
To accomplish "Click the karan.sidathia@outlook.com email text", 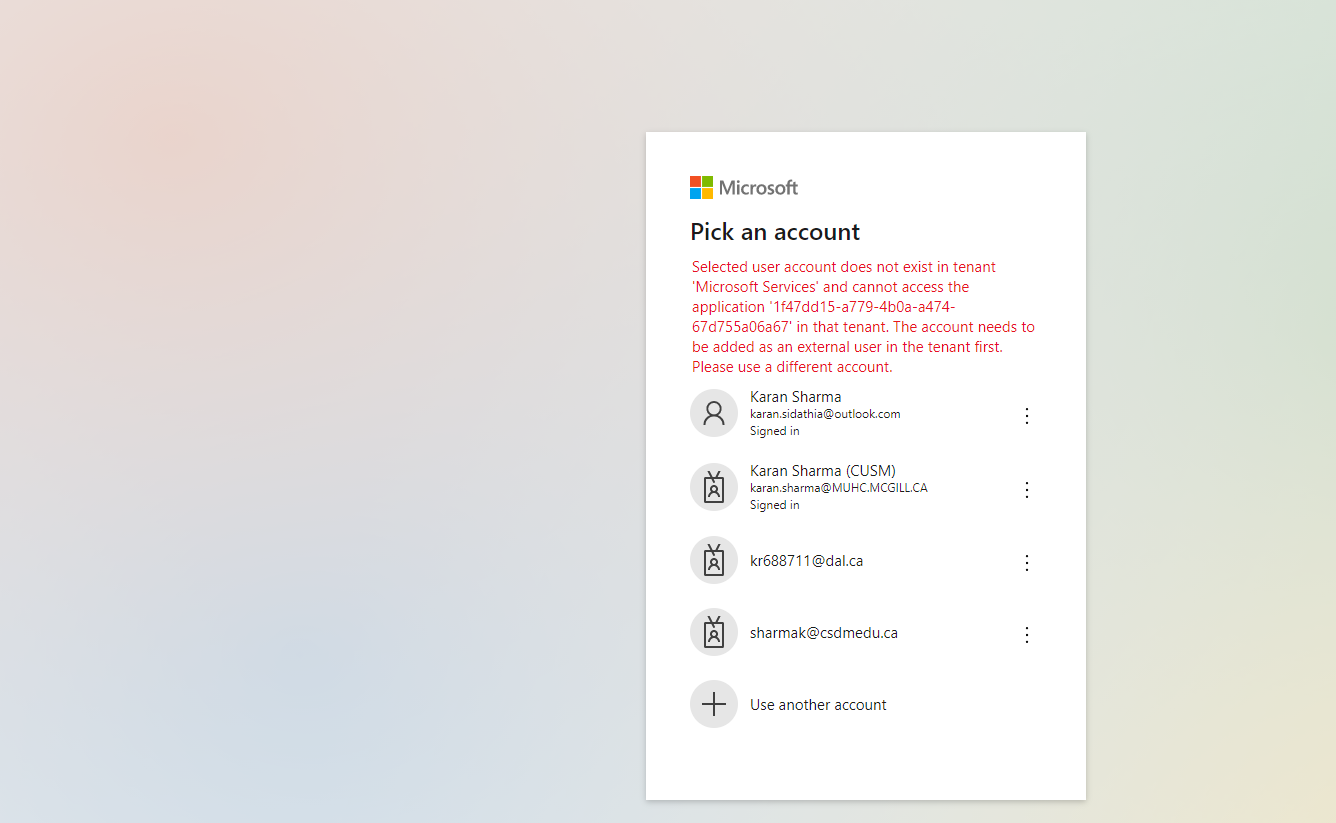I will click(825, 414).
